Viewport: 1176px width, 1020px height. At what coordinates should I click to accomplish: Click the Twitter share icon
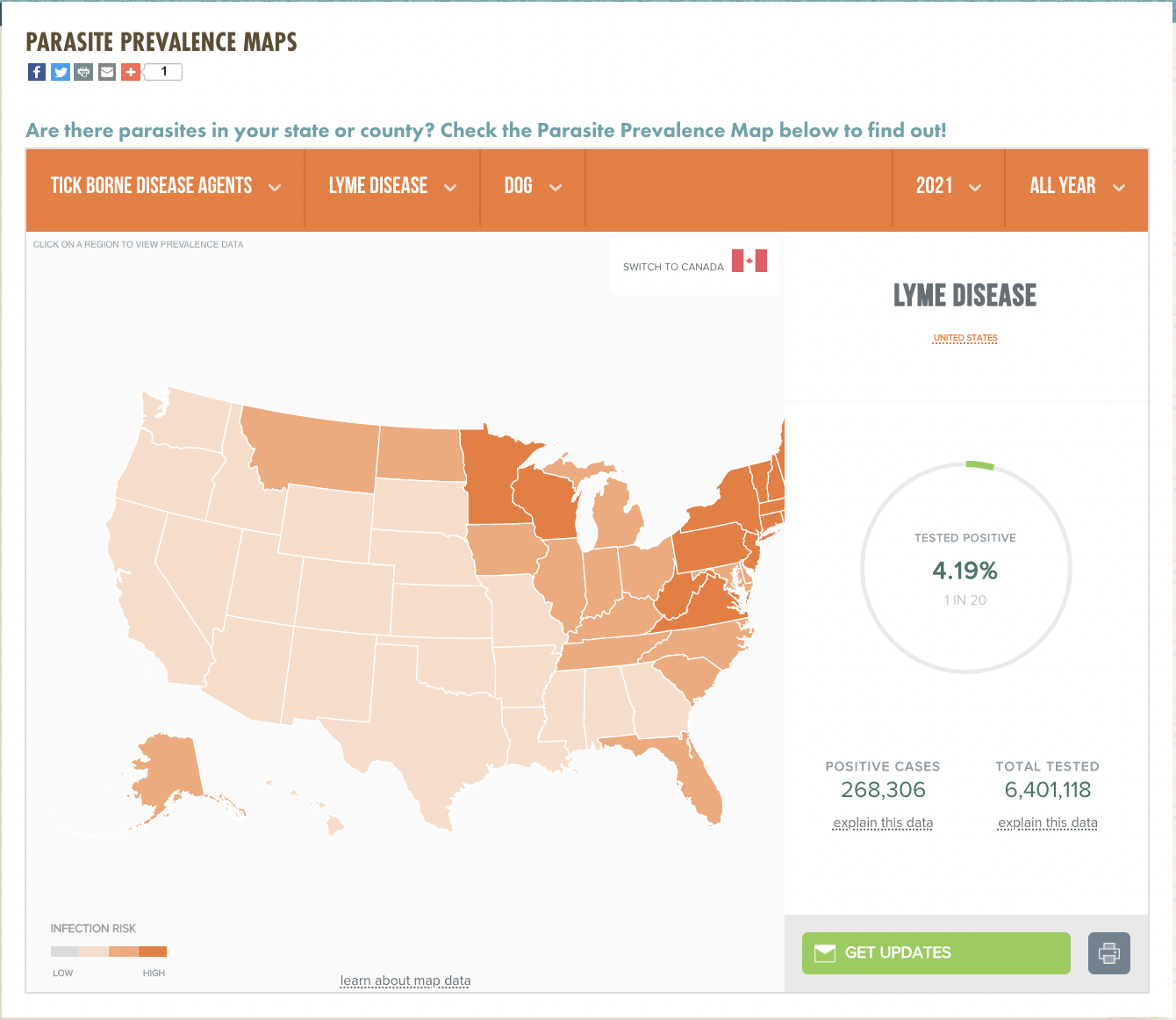(x=61, y=72)
